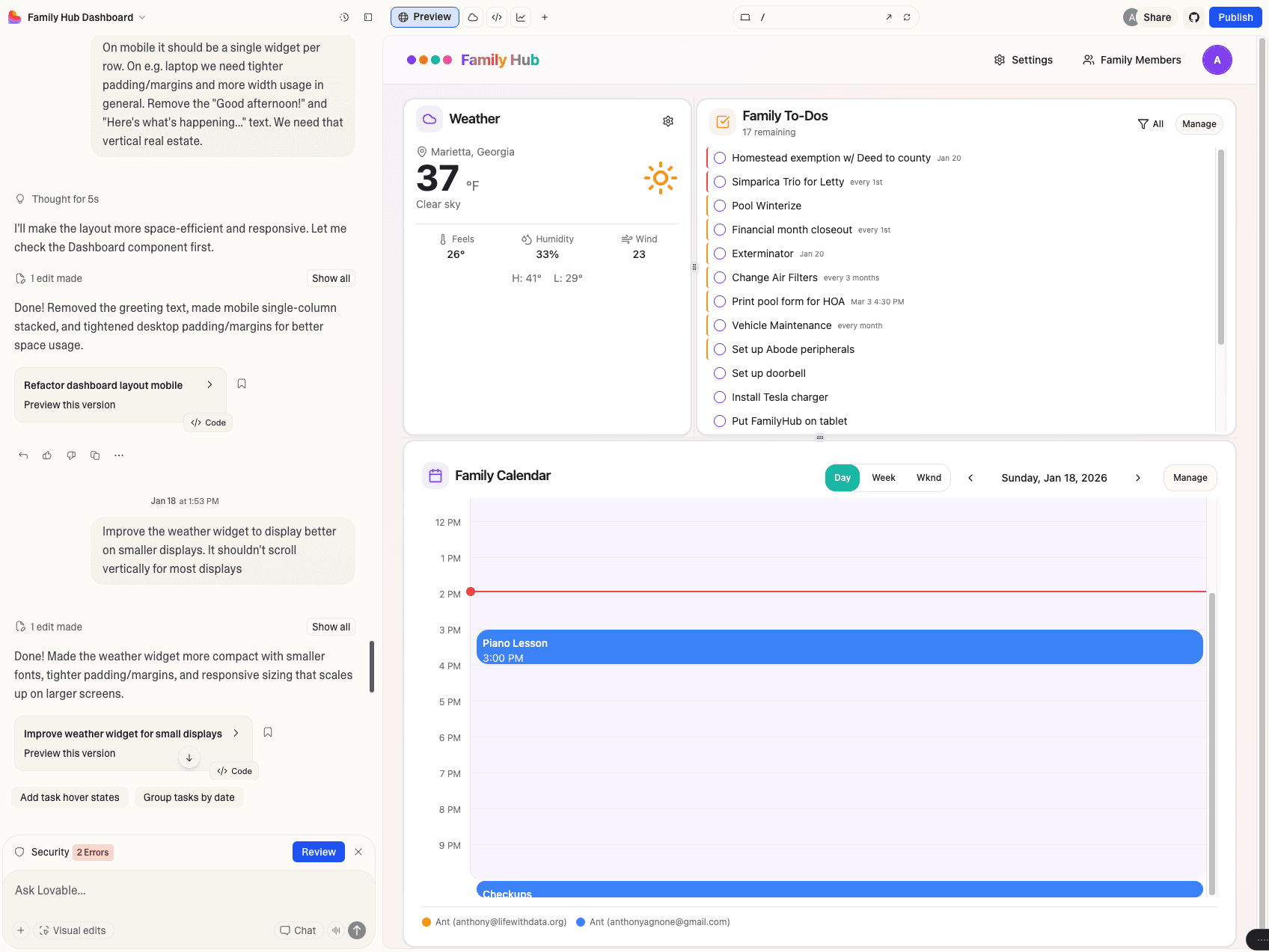Image resolution: width=1269 pixels, height=952 pixels.
Task: Bookmark the weather widget edit
Action: pos(267,732)
